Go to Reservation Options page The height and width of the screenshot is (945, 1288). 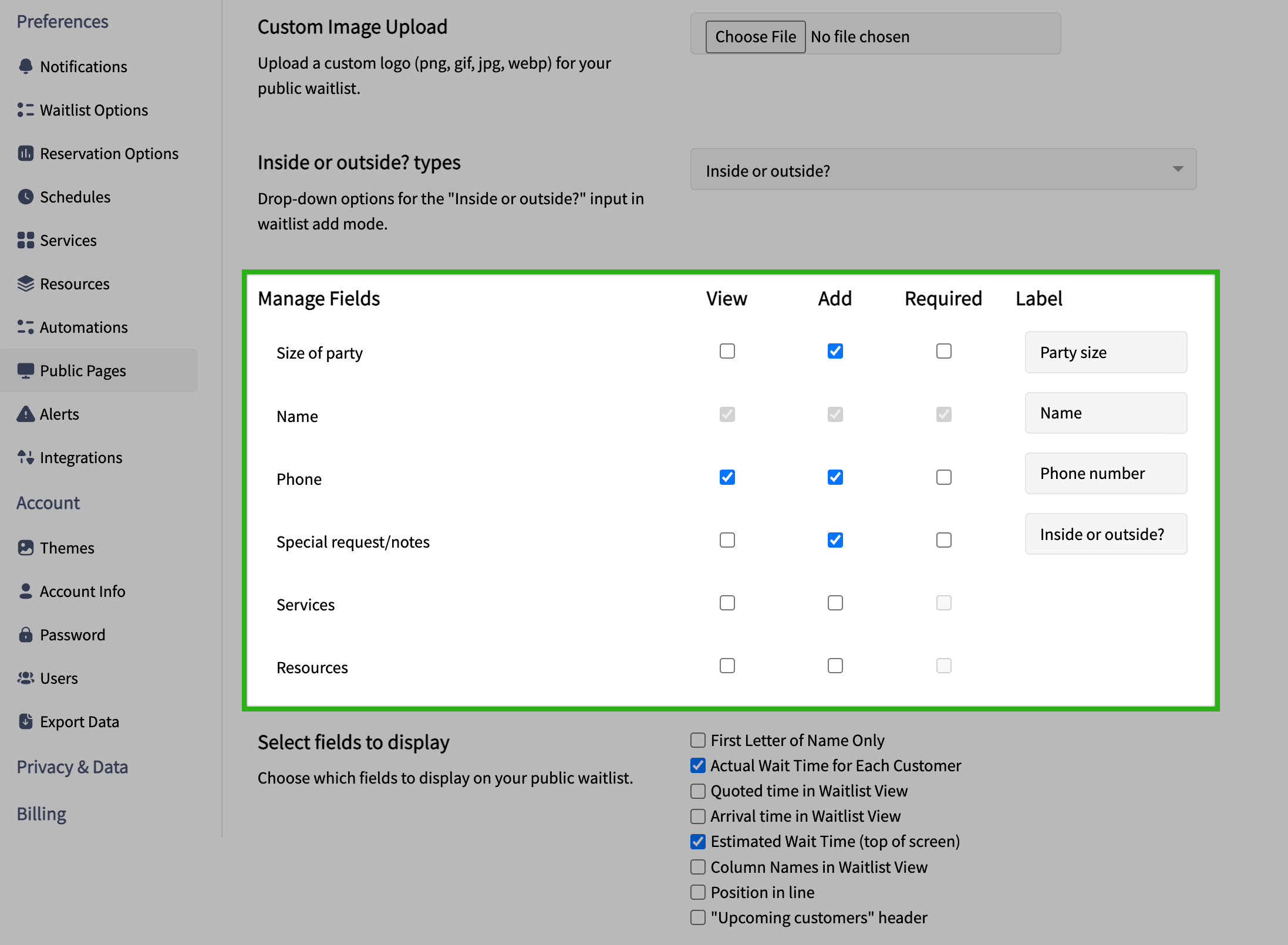point(109,153)
